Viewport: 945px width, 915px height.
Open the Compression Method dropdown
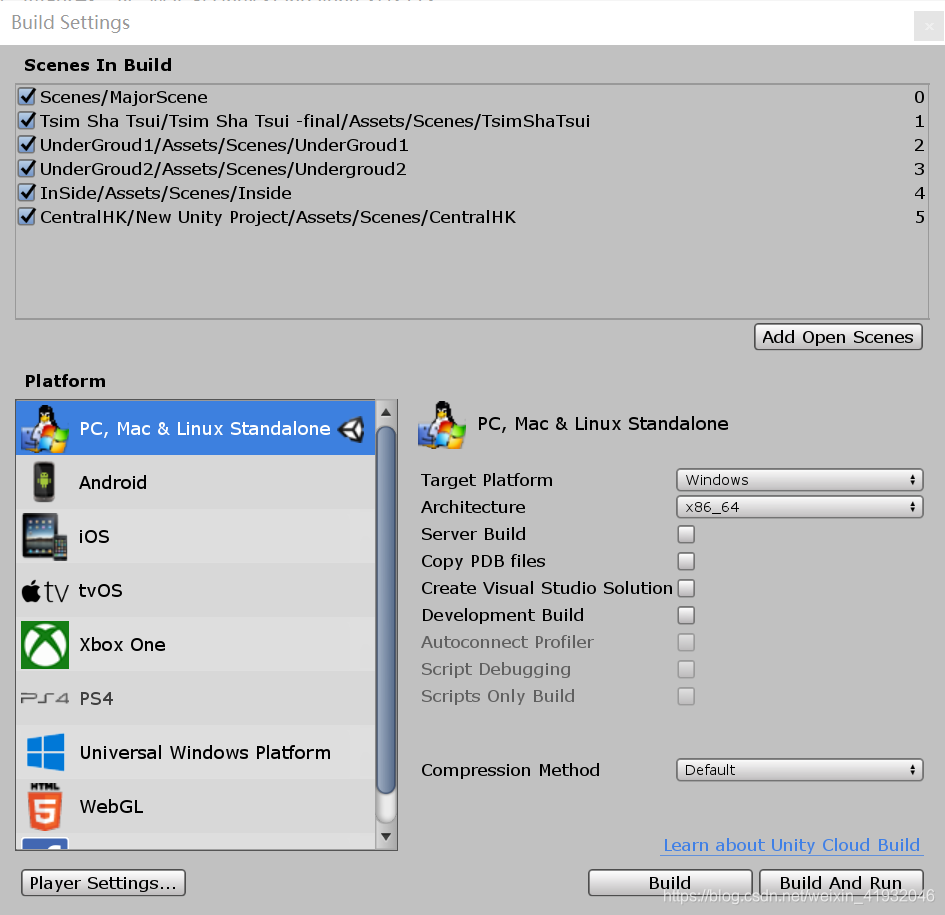pyautogui.click(x=800, y=770)
